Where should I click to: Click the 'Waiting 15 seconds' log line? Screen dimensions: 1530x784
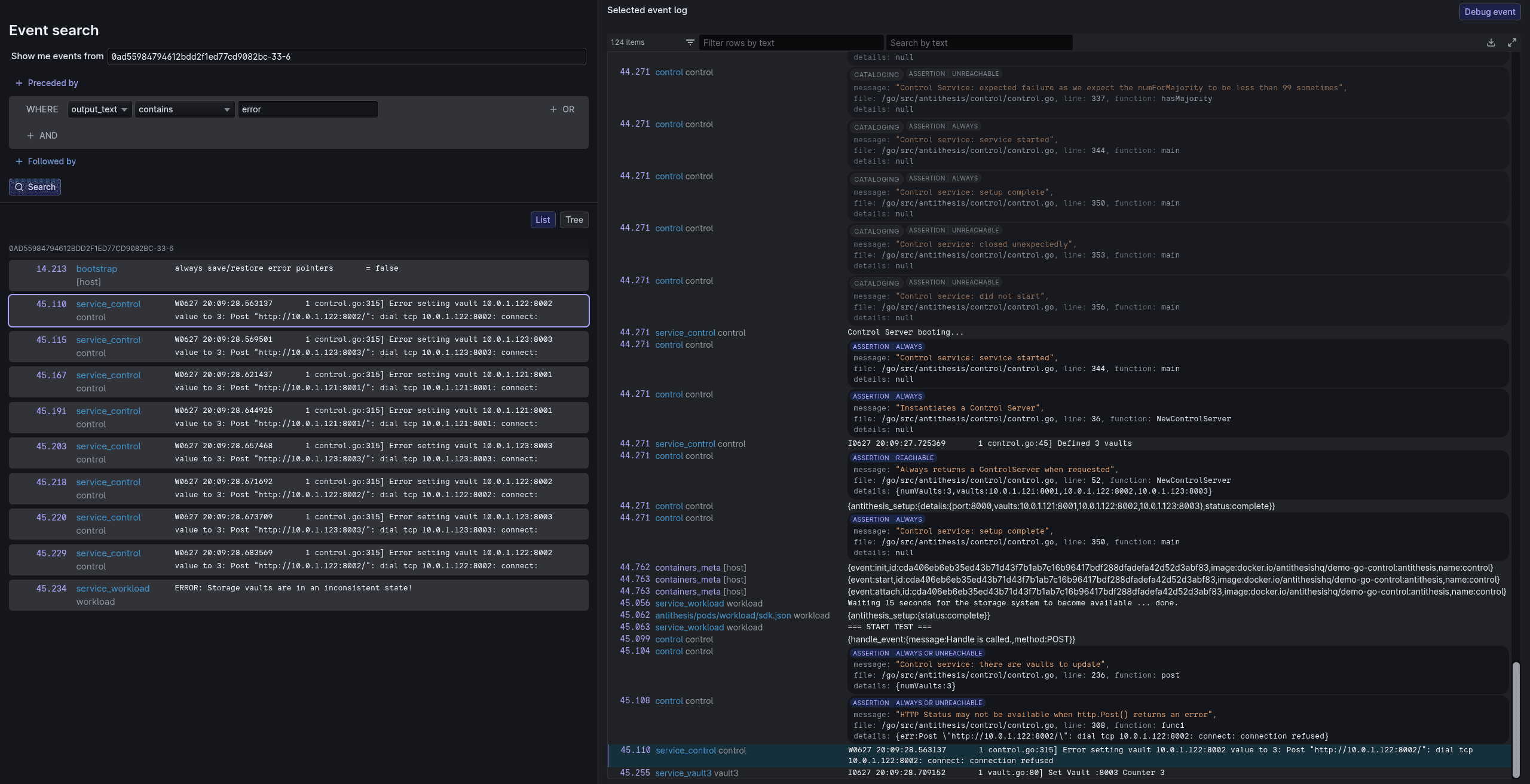pyautogui.click(x=1013, y=603)
